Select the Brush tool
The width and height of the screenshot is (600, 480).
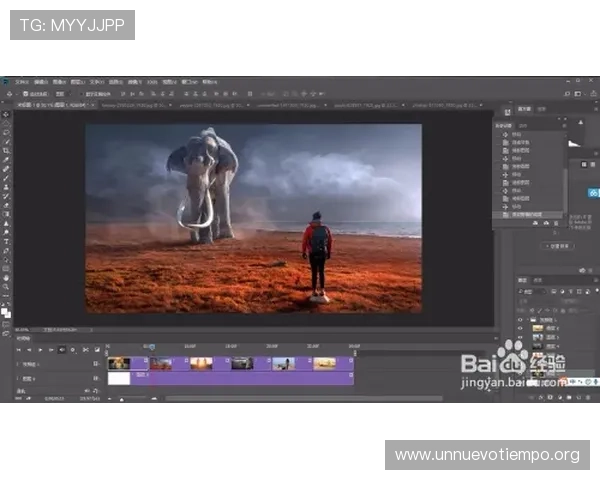tap(6, 177)
